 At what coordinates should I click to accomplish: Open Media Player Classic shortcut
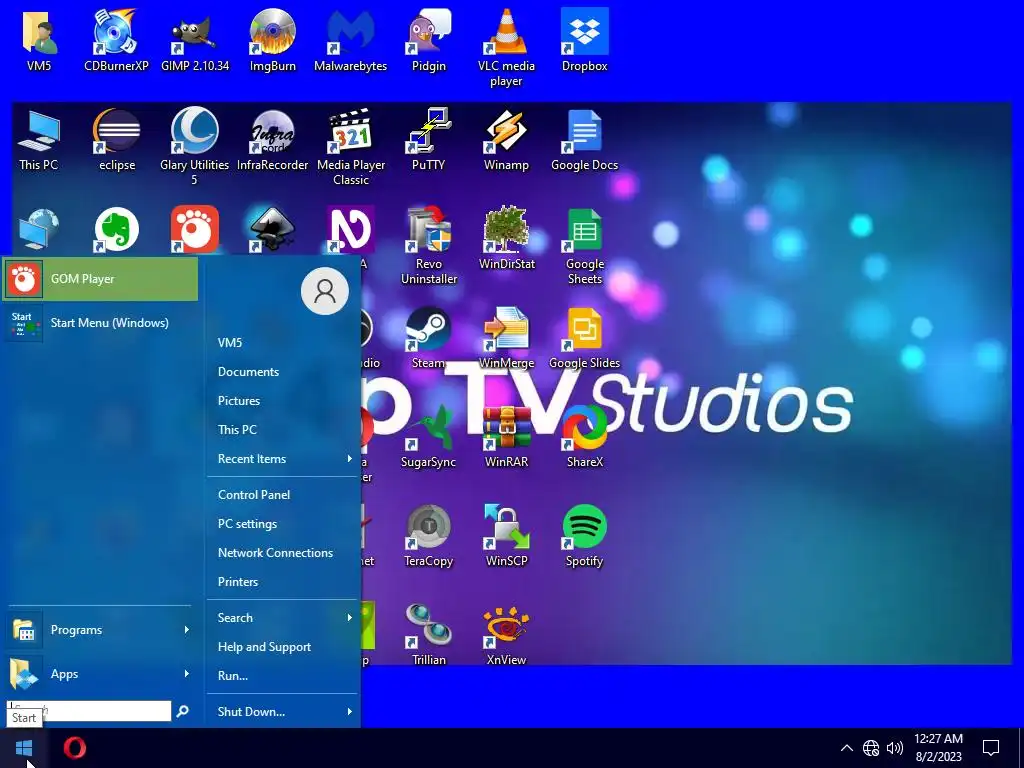click(x=351, y=146)
